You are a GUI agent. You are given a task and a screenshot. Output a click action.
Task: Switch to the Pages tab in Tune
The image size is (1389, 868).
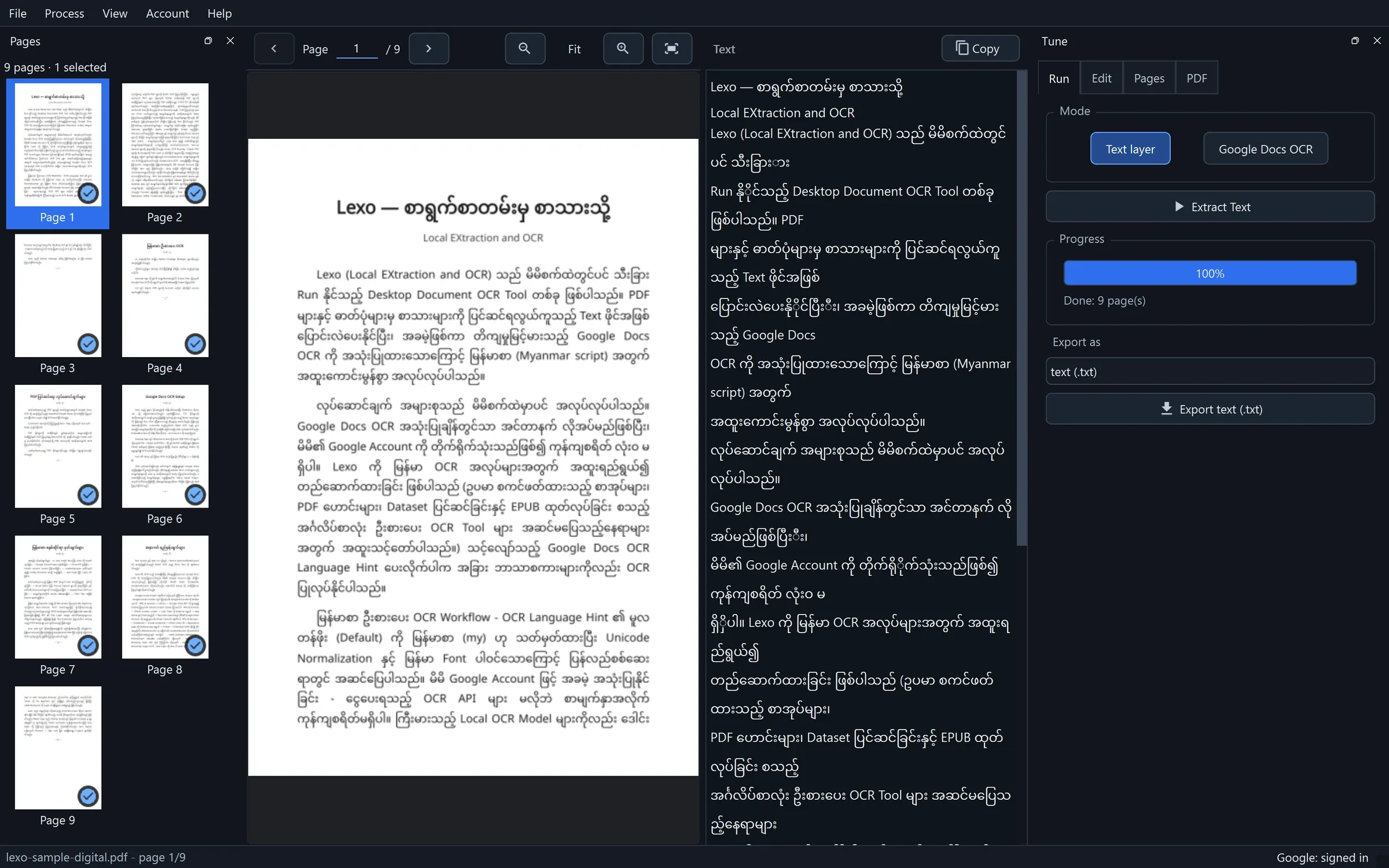click(x=1149, y=78)
